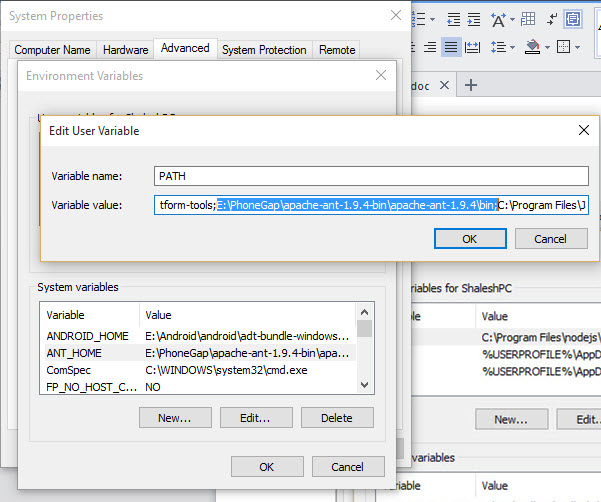Click Value header below 'riables for ShaleshPC'
Image resolution: width=601 pixels, height=502 pixels.
click(494, 317)
